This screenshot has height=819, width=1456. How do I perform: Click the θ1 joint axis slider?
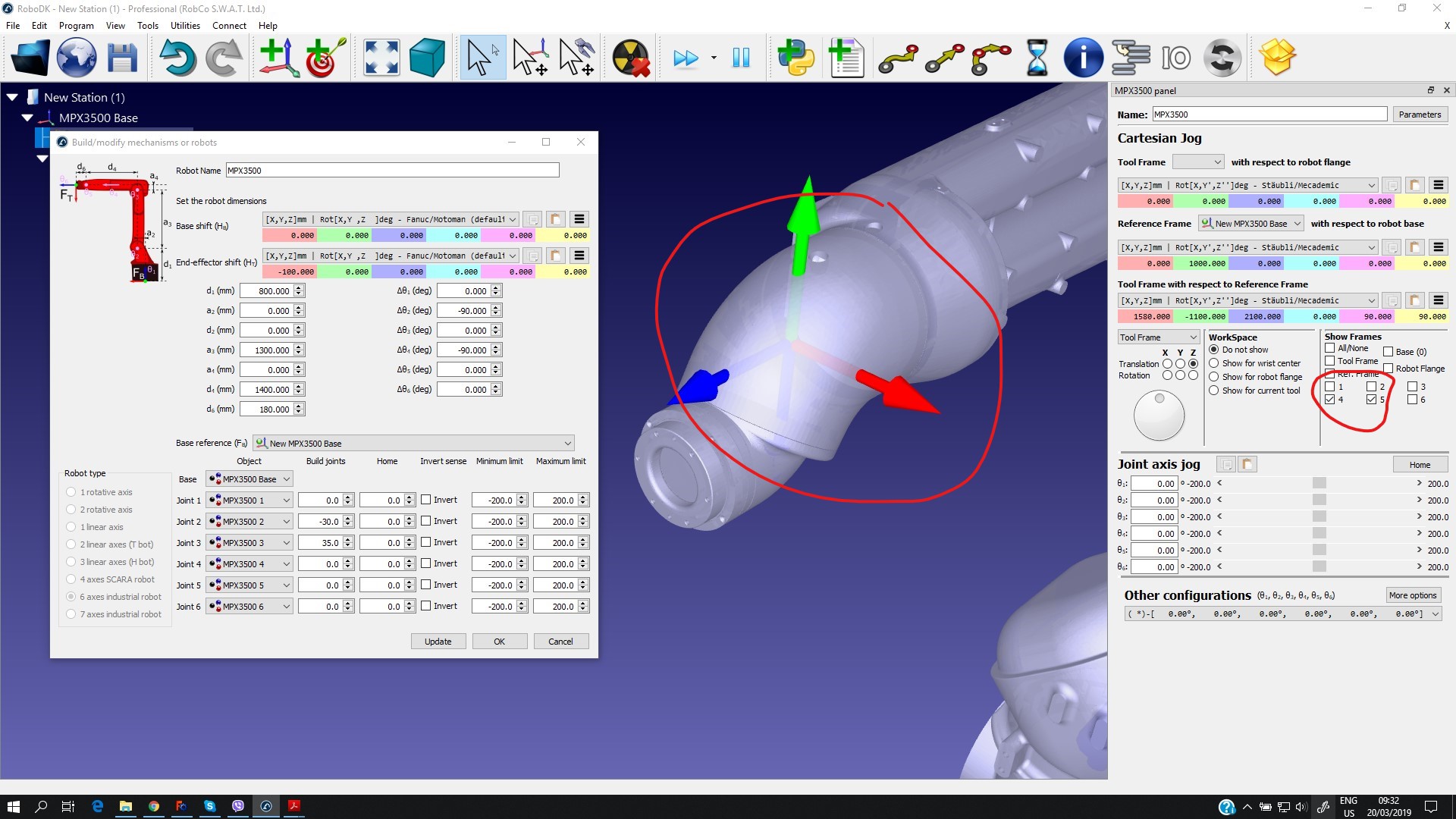click(1319, 483)
